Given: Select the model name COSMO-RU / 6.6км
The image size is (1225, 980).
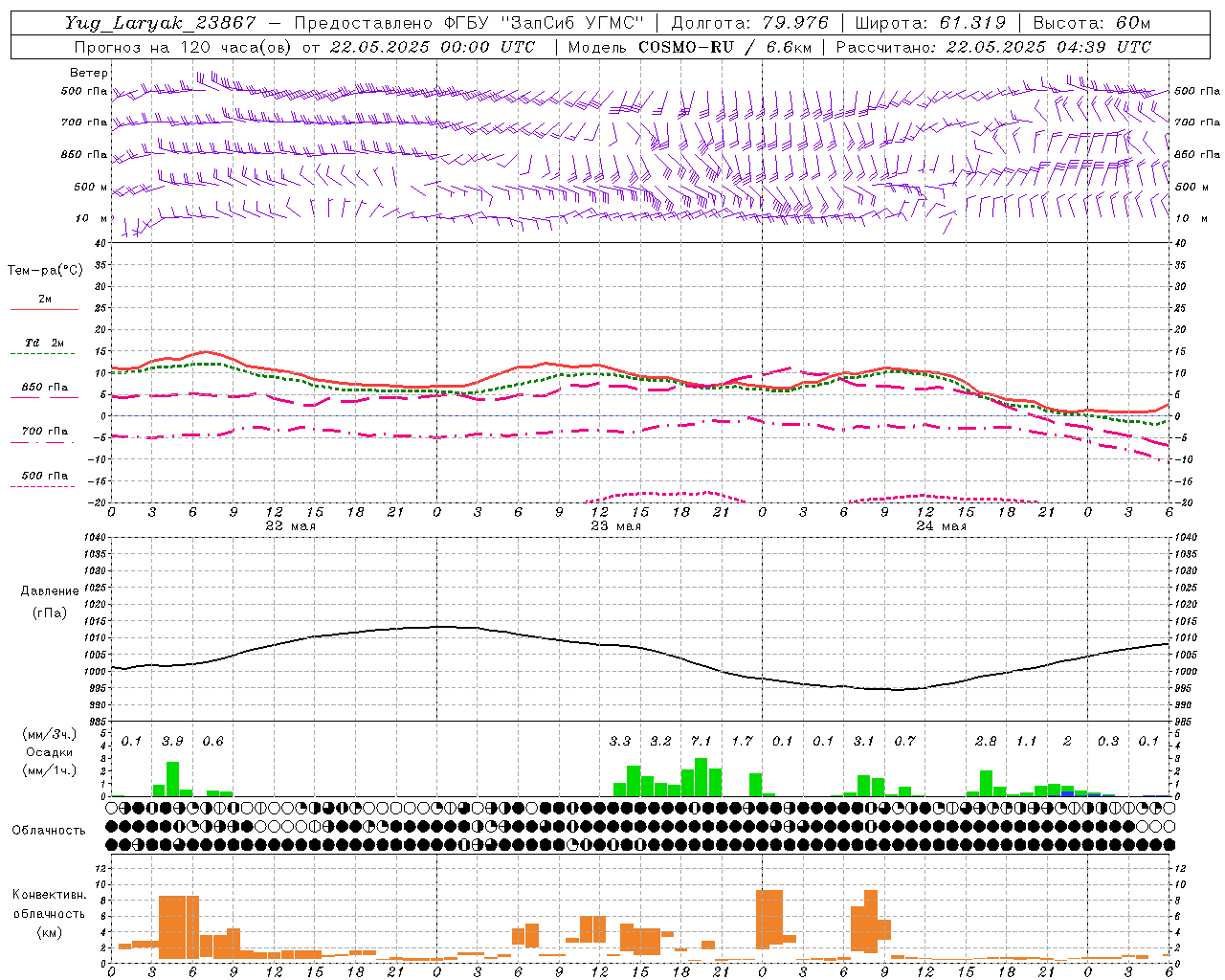Looking at the screenshot, I should pos(725,47).
